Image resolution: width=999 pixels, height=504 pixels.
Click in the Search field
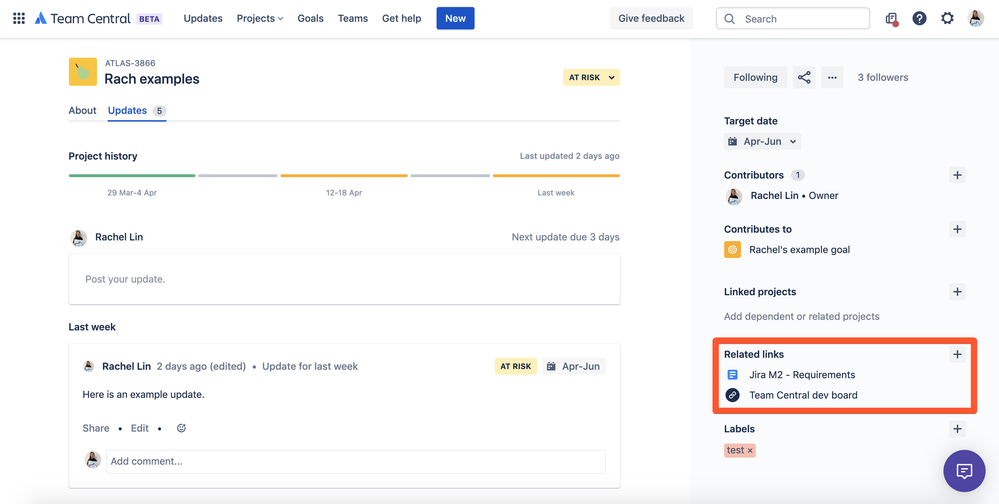pos(793,18)
